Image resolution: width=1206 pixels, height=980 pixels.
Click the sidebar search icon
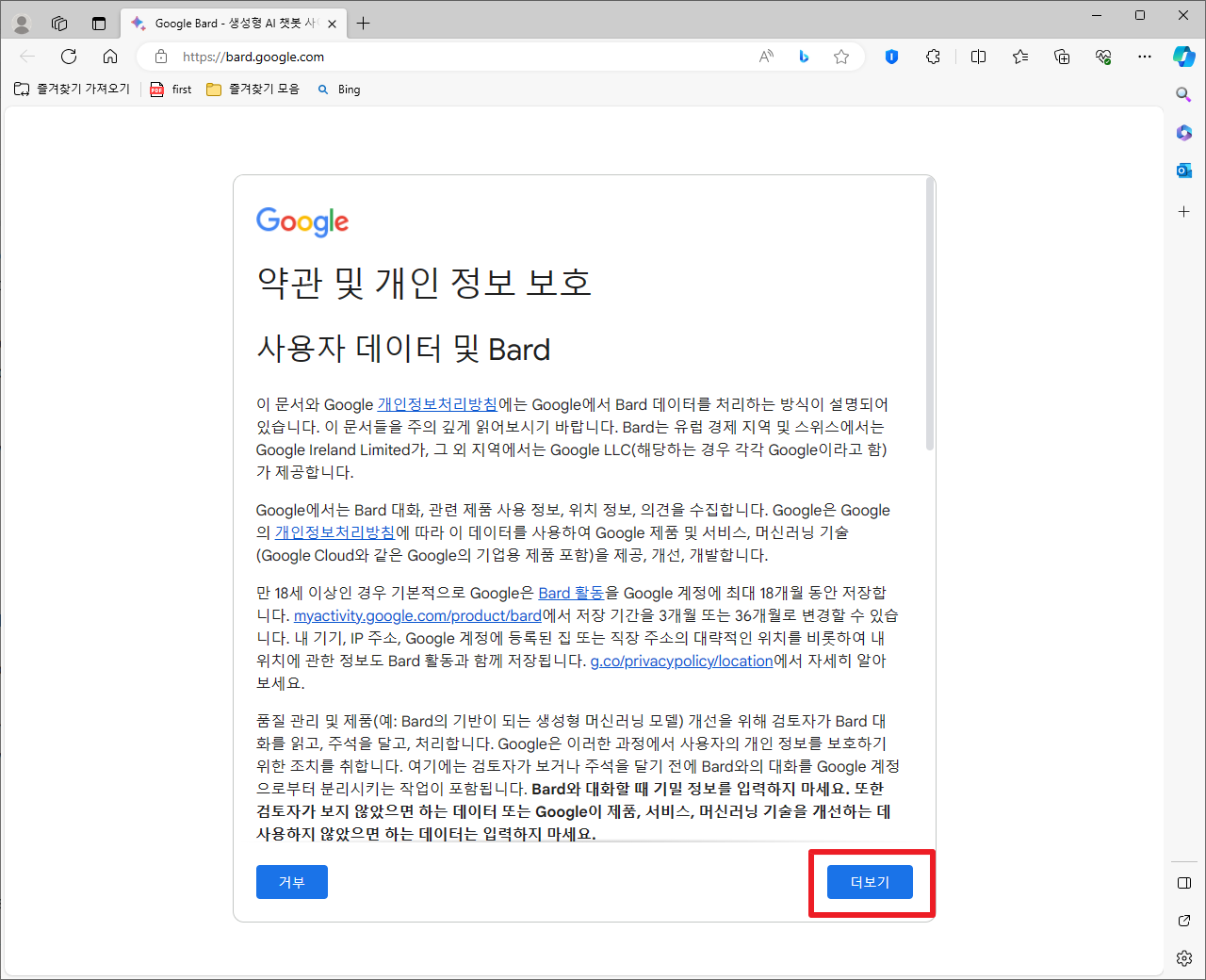(1184, 94)
